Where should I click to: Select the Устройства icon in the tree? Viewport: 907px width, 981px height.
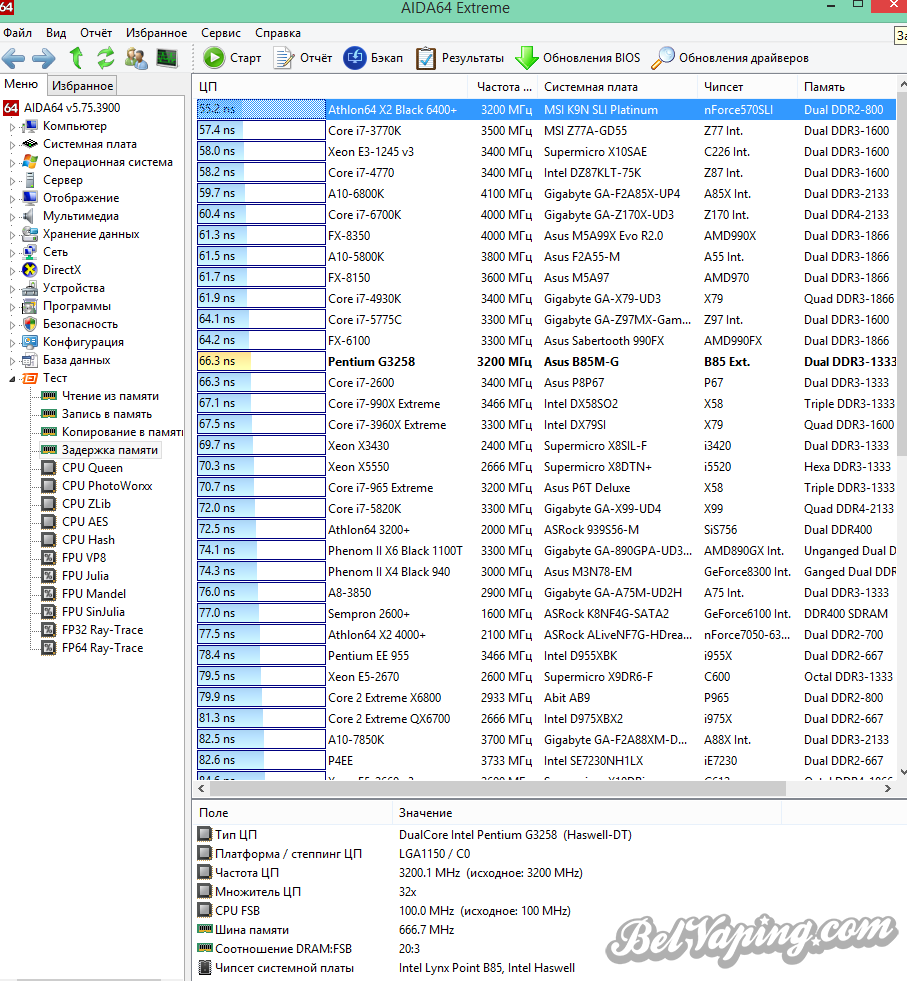(29, 288)
